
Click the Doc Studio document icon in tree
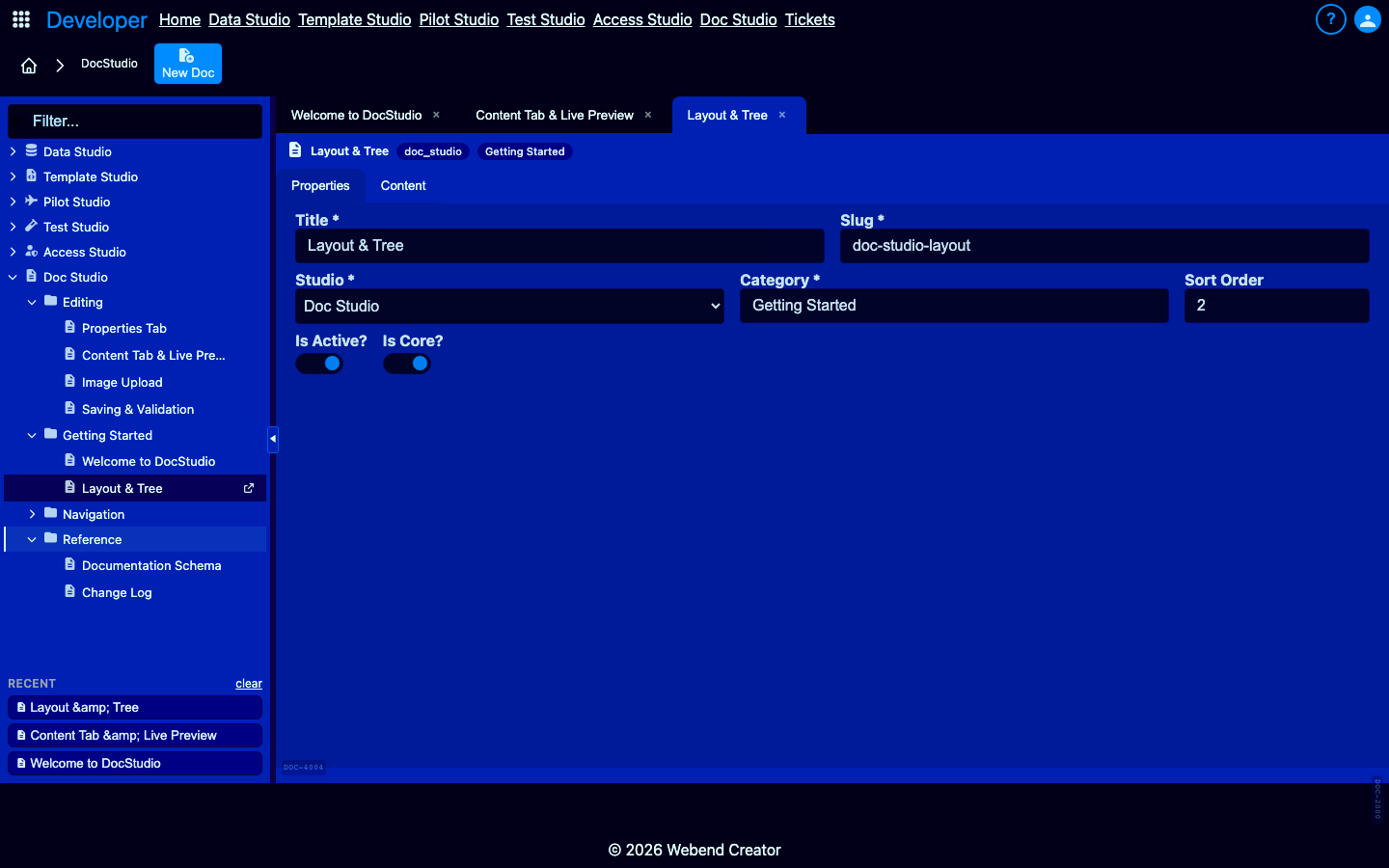click(x=32, y=276)
